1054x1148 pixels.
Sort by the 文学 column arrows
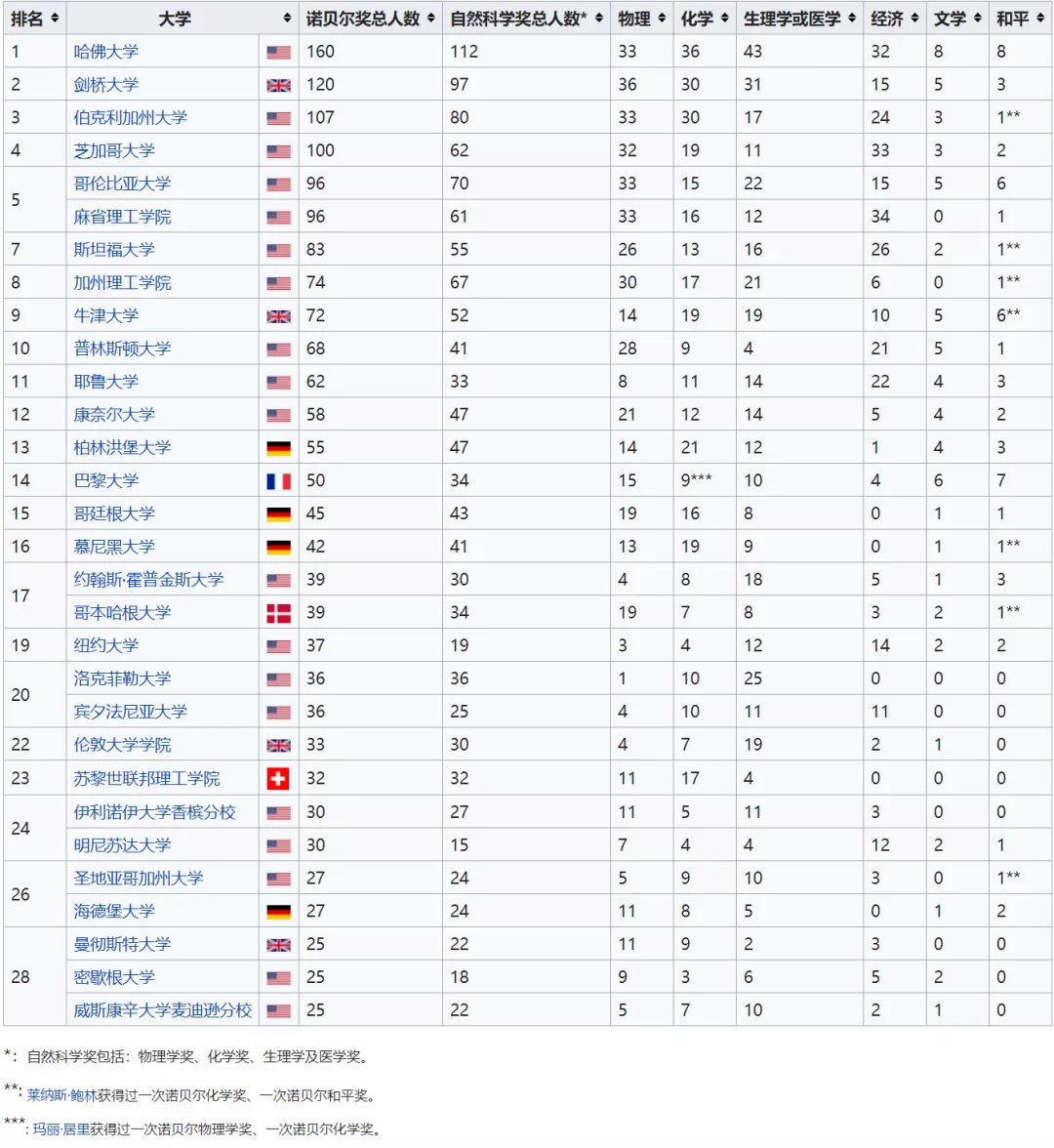click(x=977, y=19)
